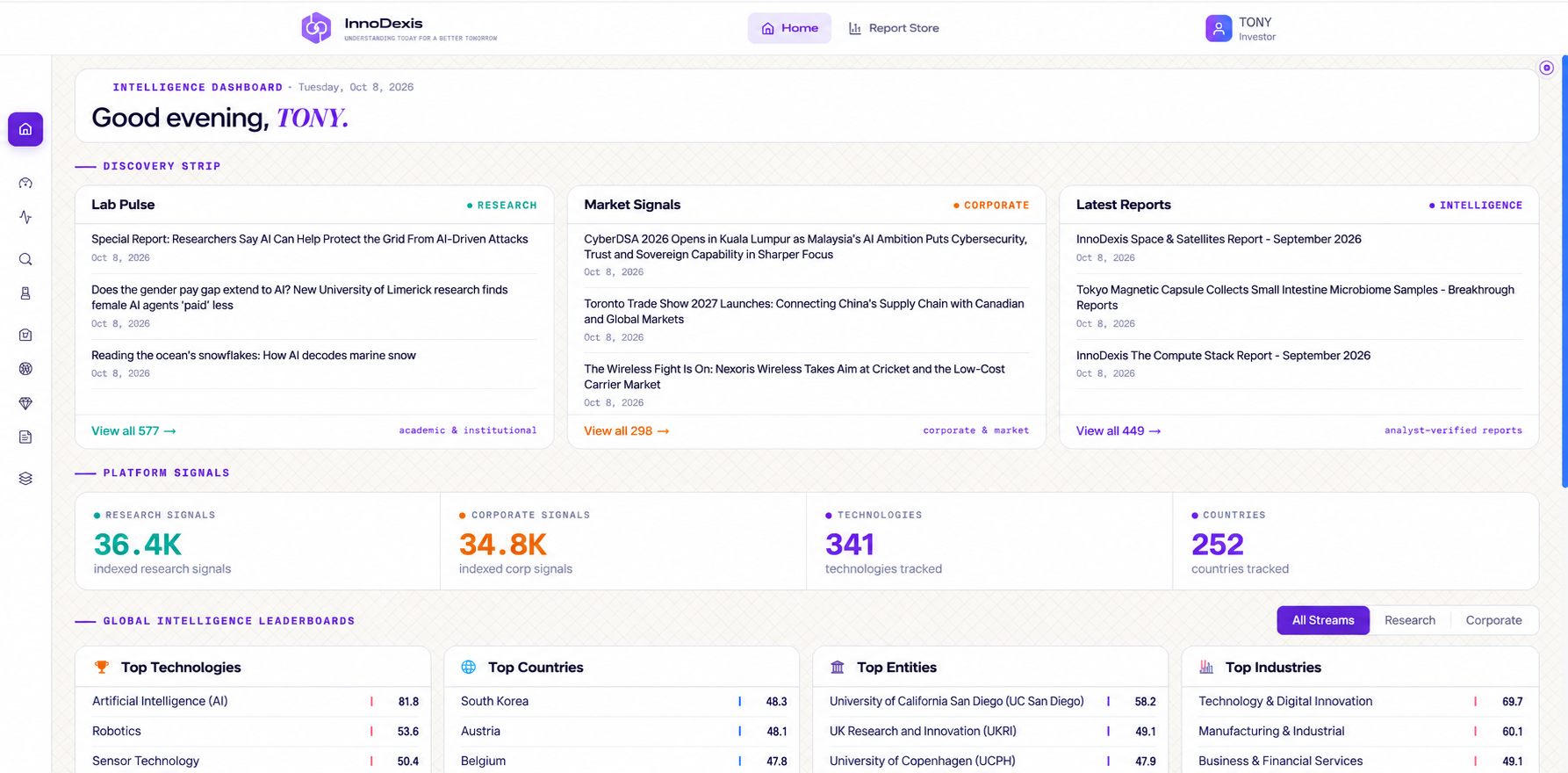Open the sidebar home icon
Image resolution: width=1568 pixels, height=773 pixels.
pyautogui.click(x=25, y=129)
